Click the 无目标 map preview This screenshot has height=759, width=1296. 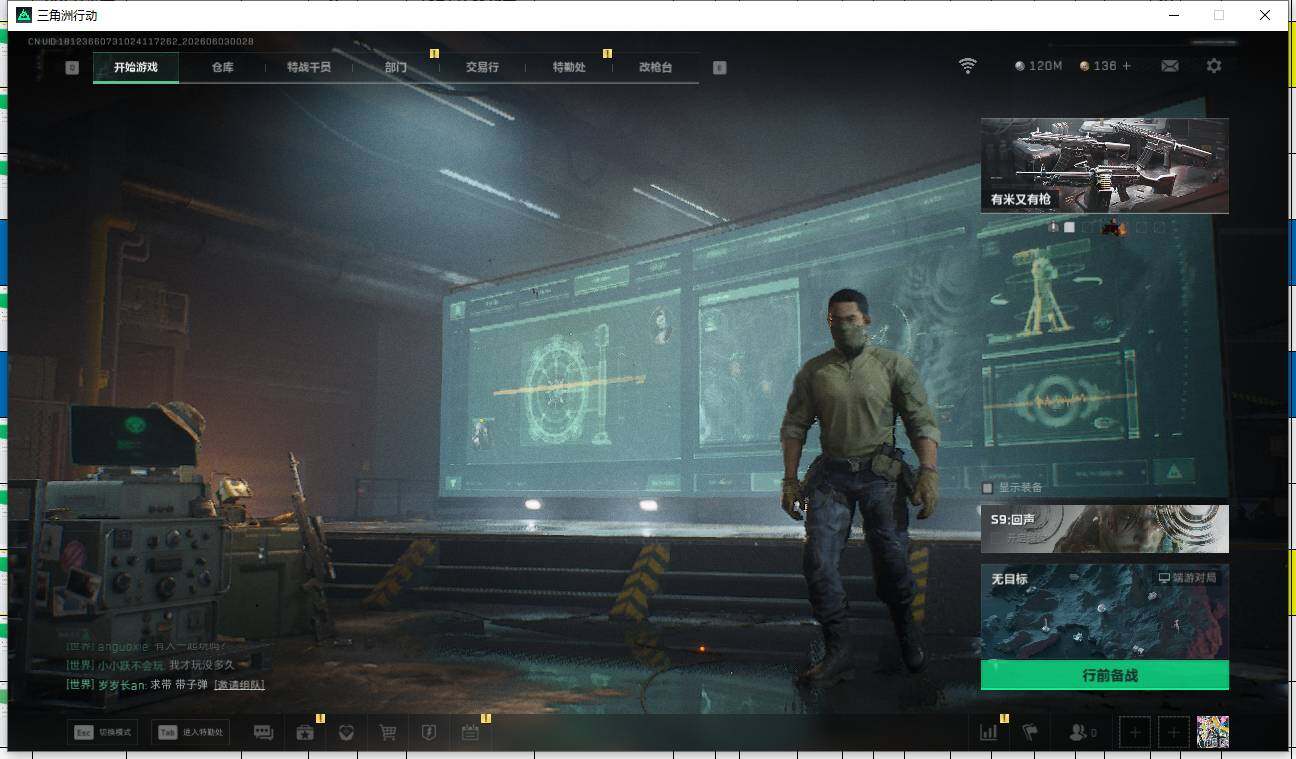[x=1105, y=612]
